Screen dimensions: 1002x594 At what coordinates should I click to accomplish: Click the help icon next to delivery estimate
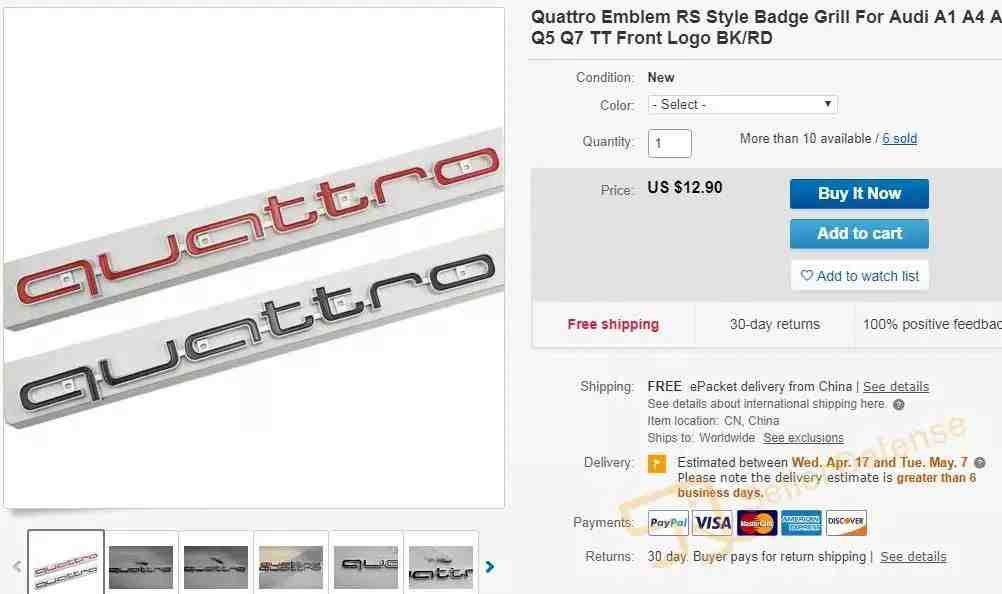pos(980,462)
